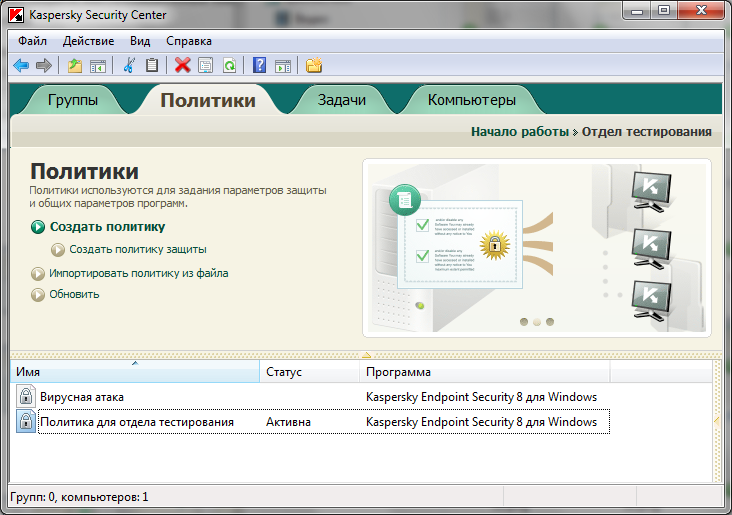Select the third slide dot under the illustration

coord(550,322)
